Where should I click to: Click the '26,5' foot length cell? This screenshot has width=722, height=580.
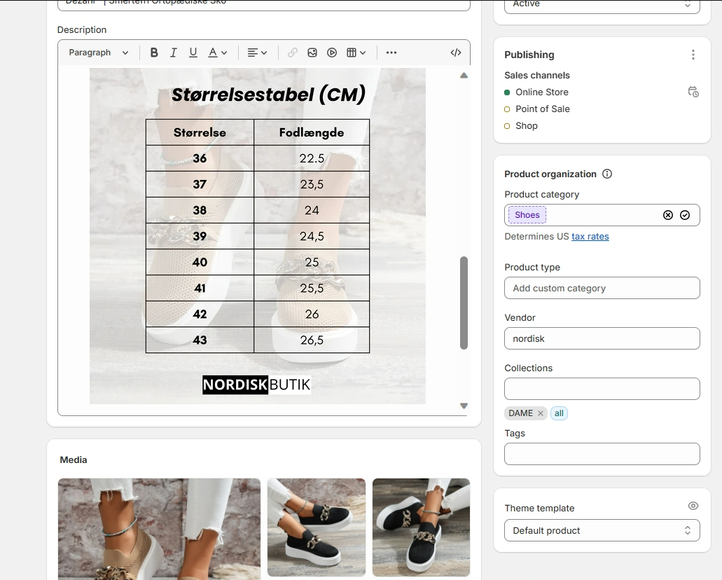(312, 340)
